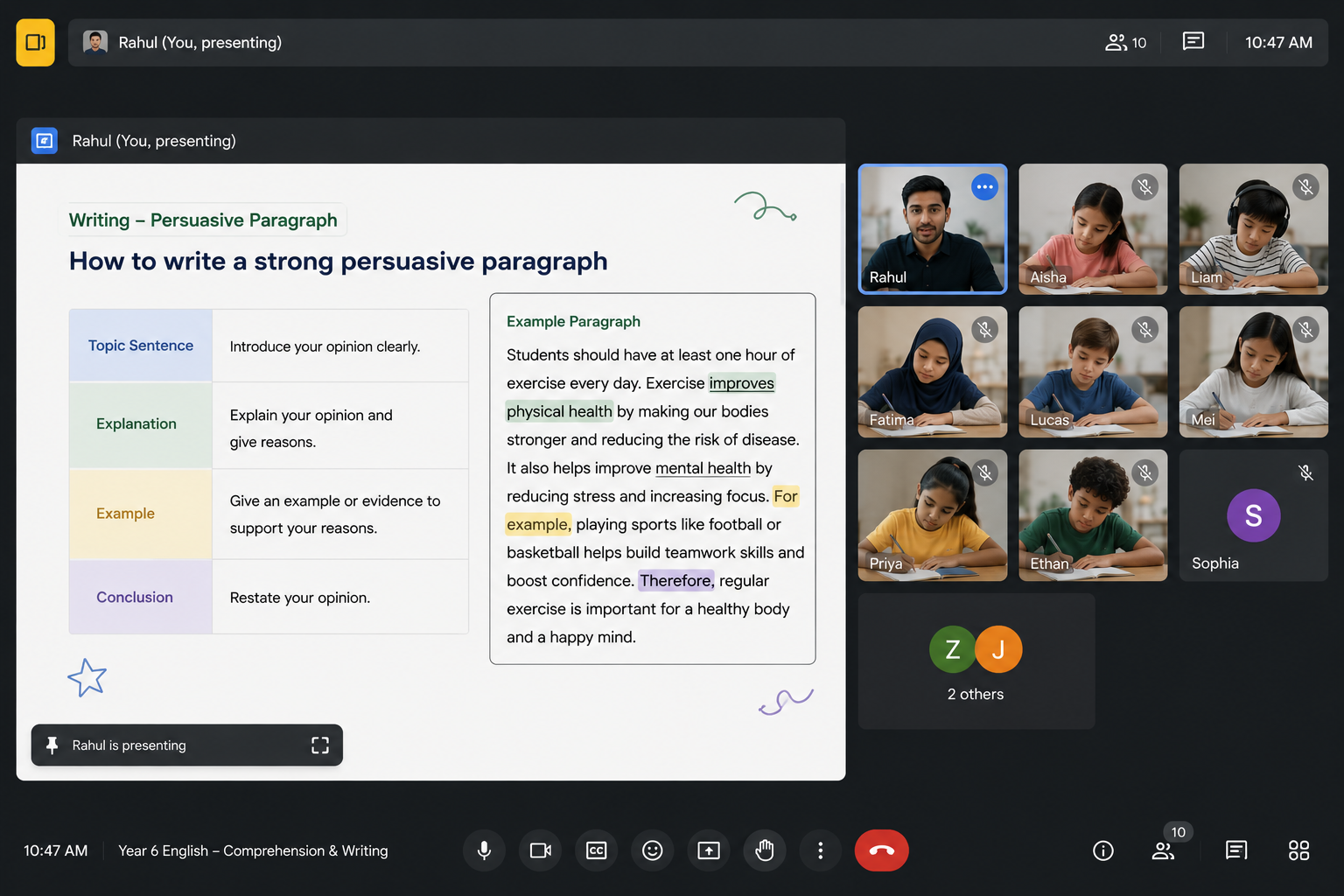
Task: Click the presentation icon beside Rahul's name
Action: click(x=45, y=141)
